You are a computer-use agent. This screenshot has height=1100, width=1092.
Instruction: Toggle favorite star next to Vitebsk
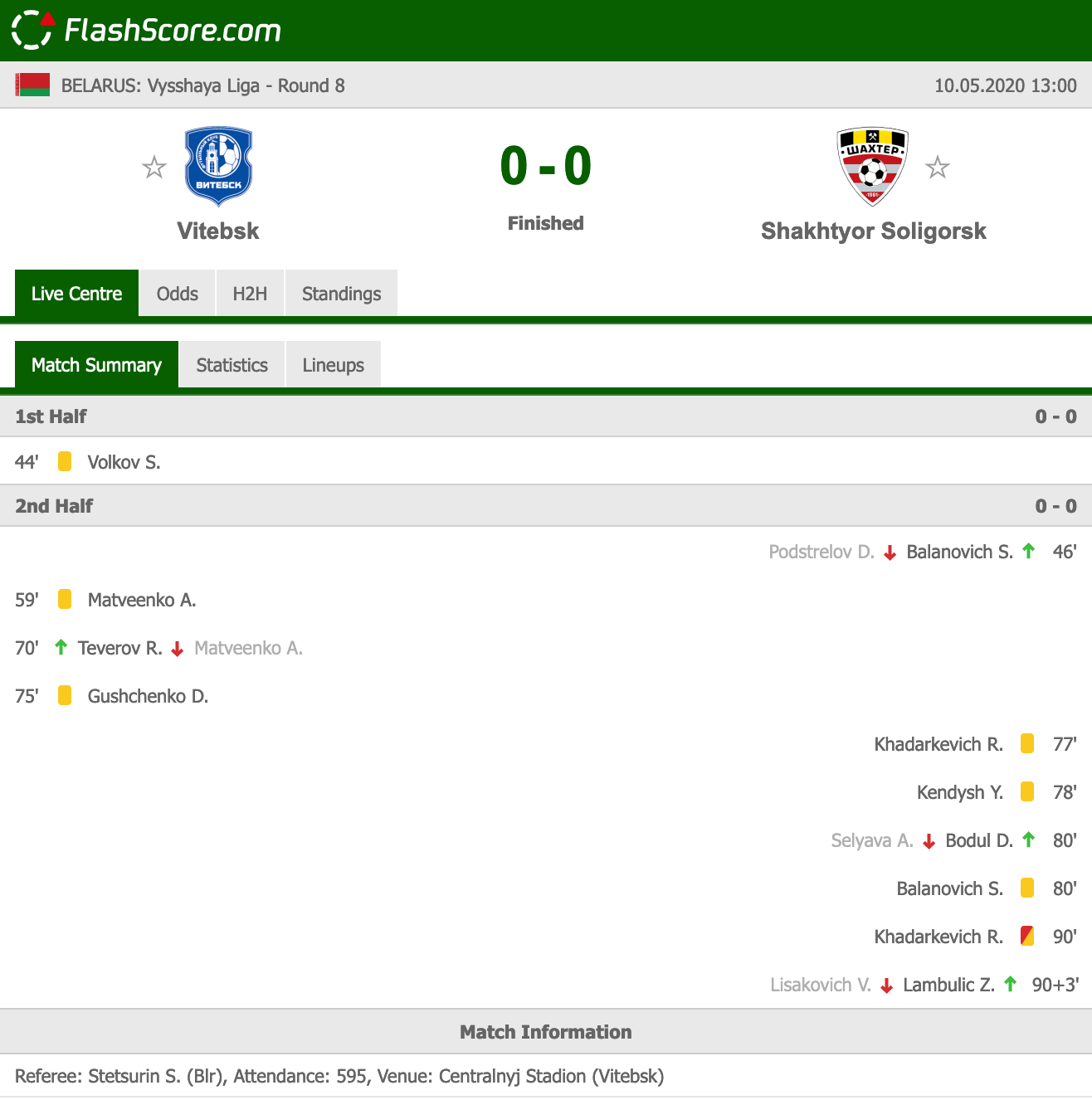[154, 168]
